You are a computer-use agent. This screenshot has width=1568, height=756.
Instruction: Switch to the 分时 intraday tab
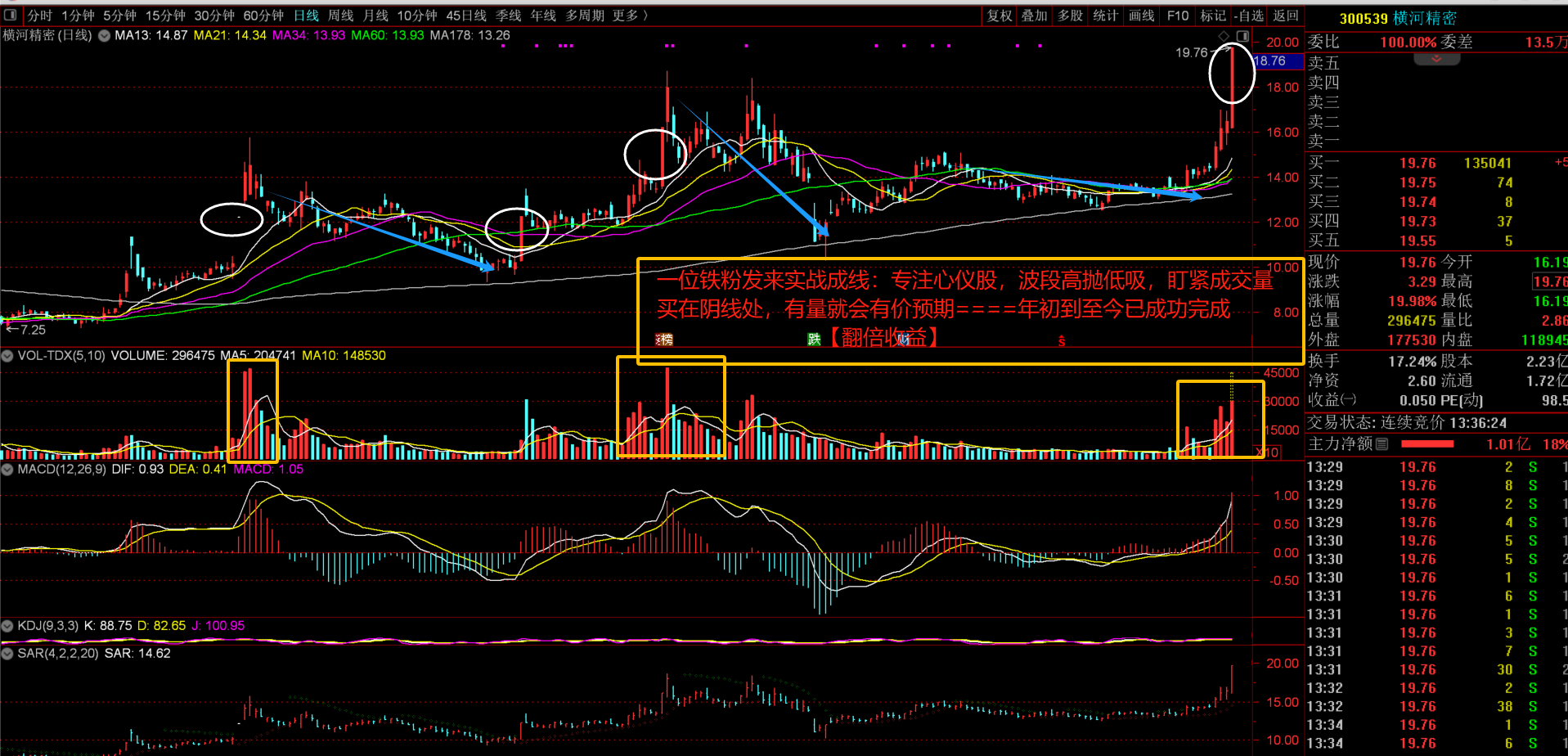pos(39,16)
